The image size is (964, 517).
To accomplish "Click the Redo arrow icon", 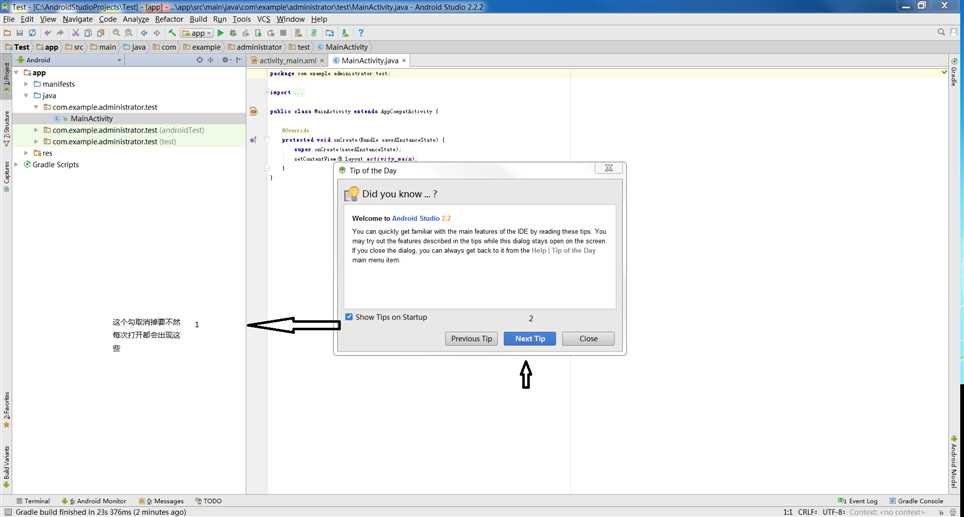I will pyautogui.click(x=60, y=33).
